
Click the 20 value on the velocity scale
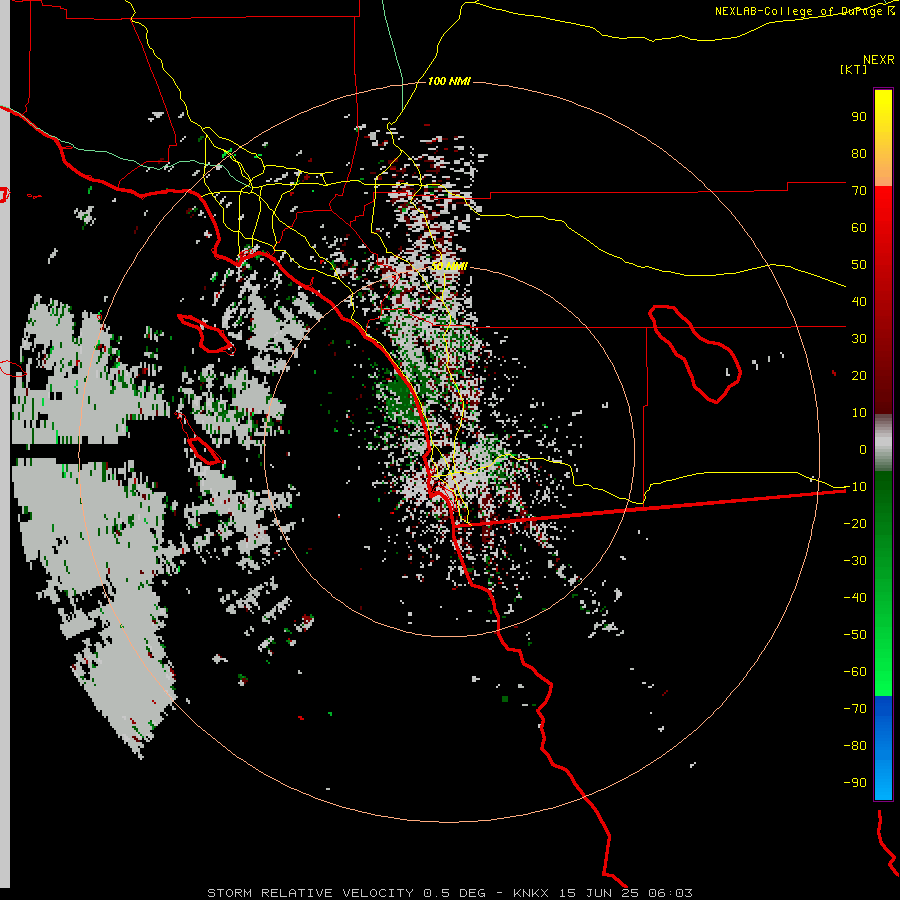point(859,375)
